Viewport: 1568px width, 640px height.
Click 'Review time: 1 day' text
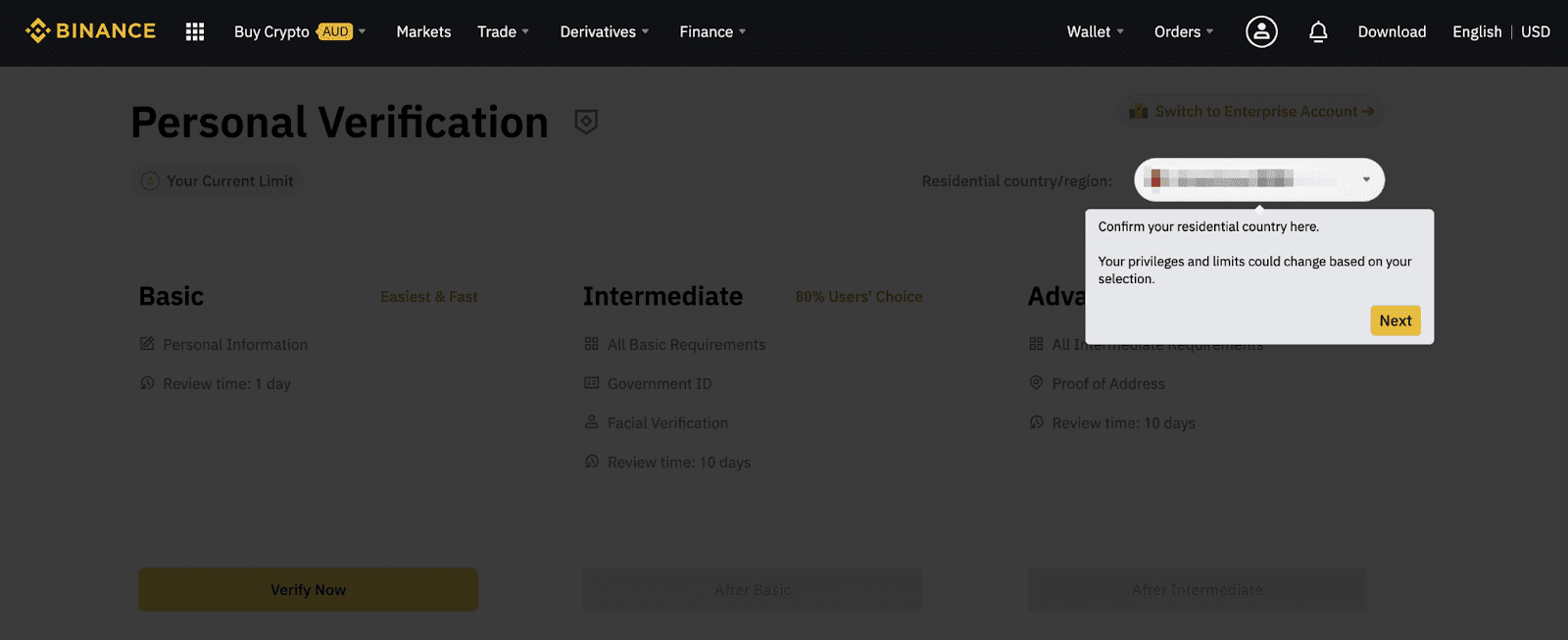[226, 384]
